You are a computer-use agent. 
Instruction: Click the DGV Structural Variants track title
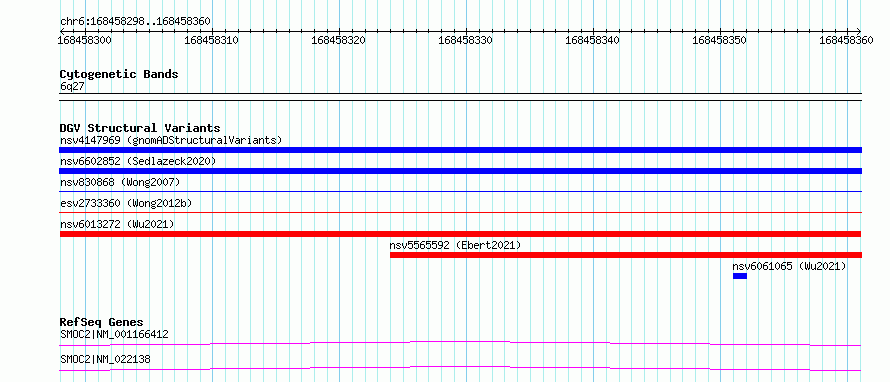(x=140, y=128)
